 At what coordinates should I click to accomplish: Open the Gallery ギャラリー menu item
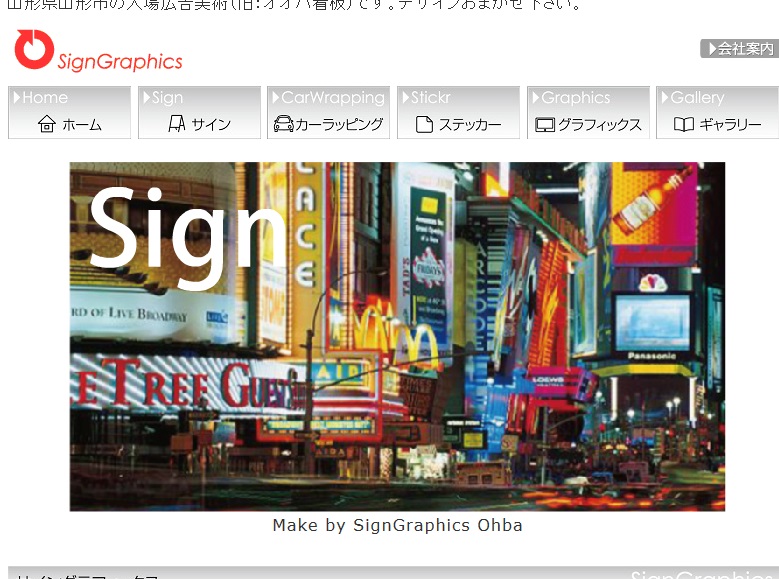point(717,112)
